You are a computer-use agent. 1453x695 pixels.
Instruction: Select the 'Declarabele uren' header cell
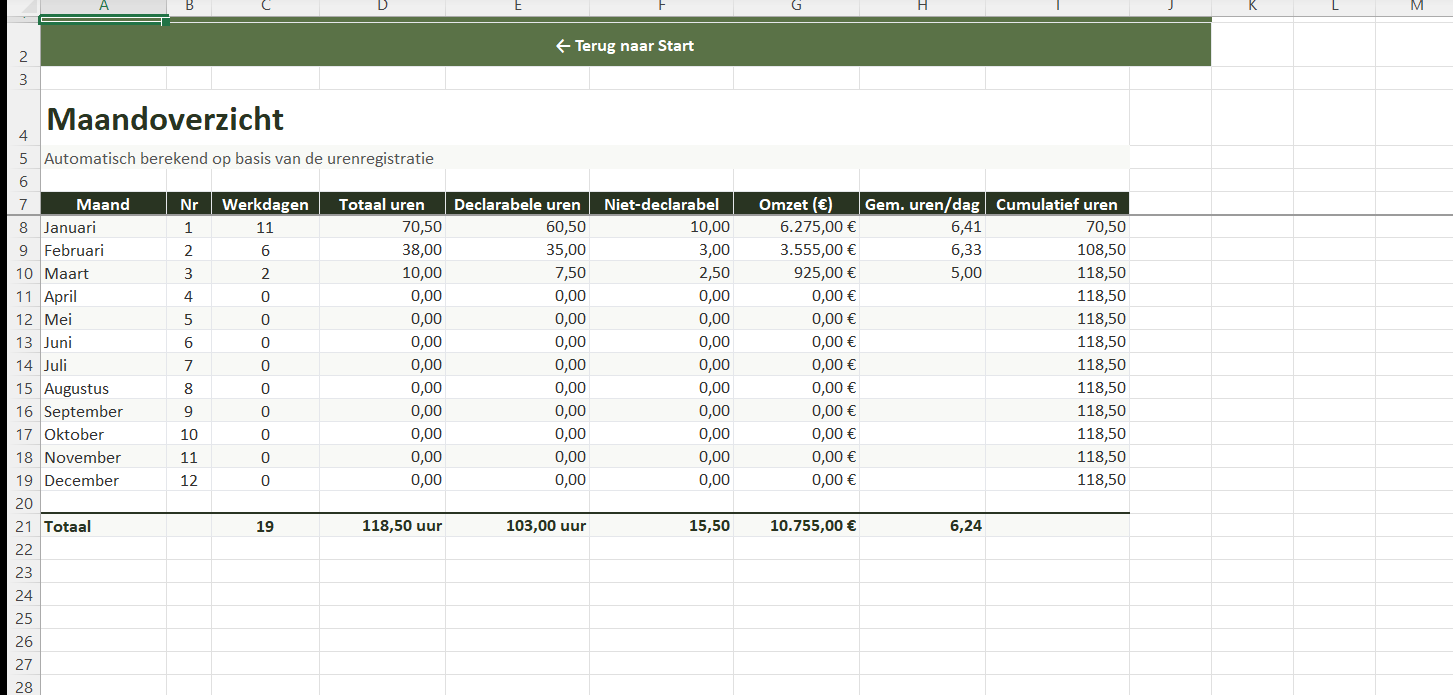click(517, 204)
